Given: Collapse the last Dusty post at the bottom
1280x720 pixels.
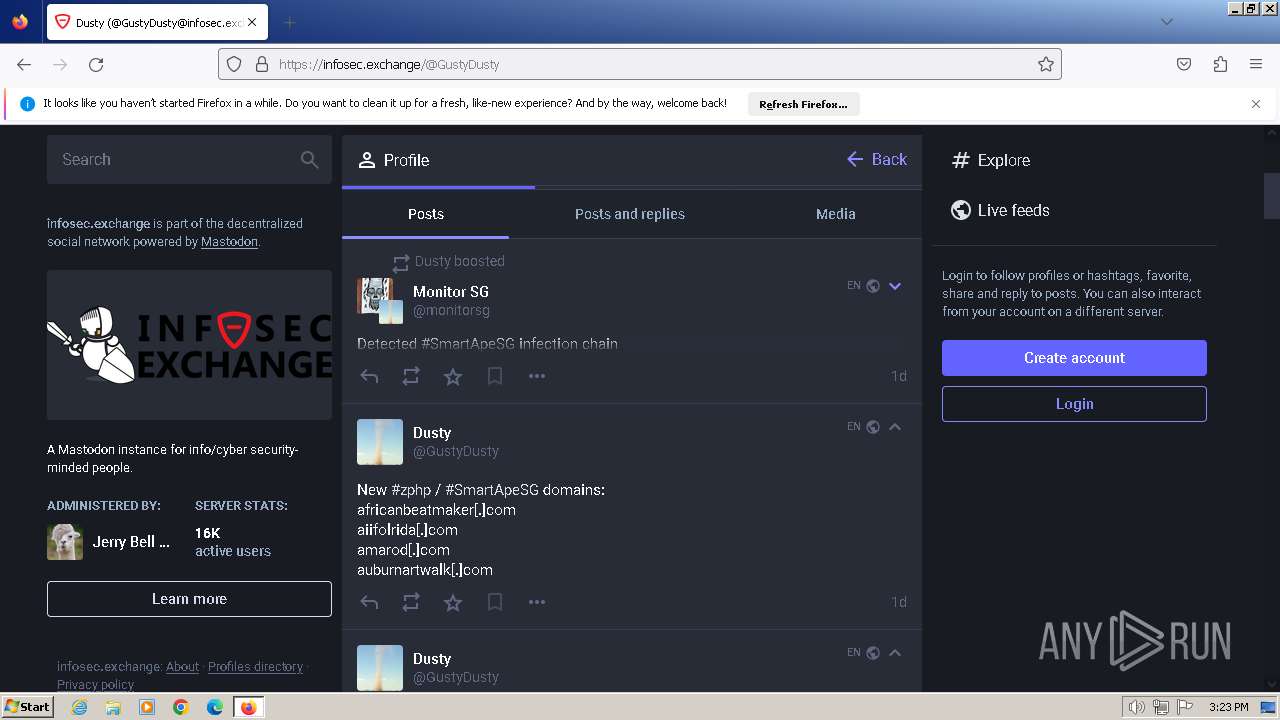Looking at the screenshot, I should click(x=895, y=653).
